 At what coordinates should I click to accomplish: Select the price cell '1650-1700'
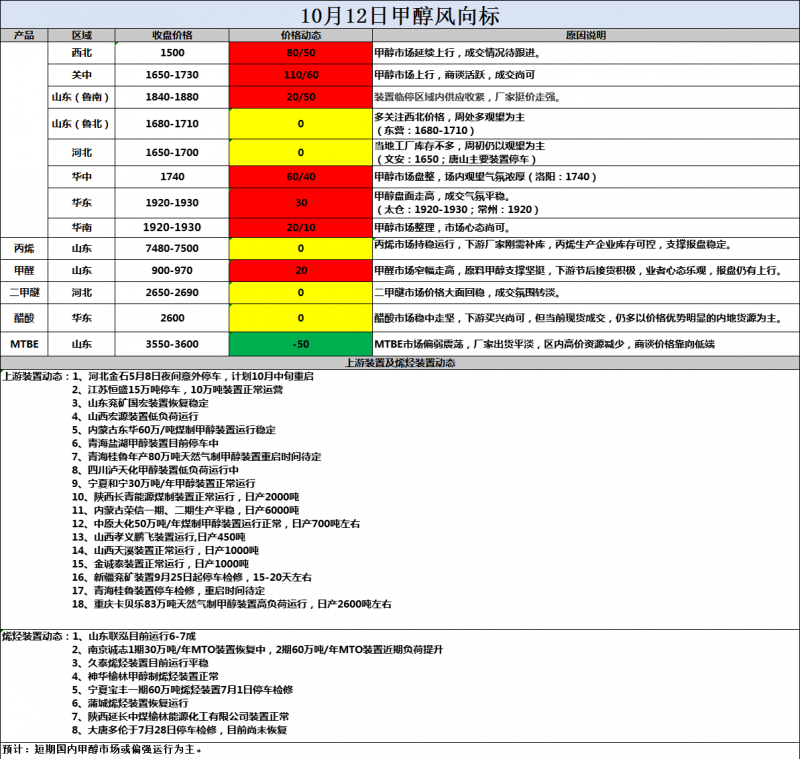click(x=172, y=152)
